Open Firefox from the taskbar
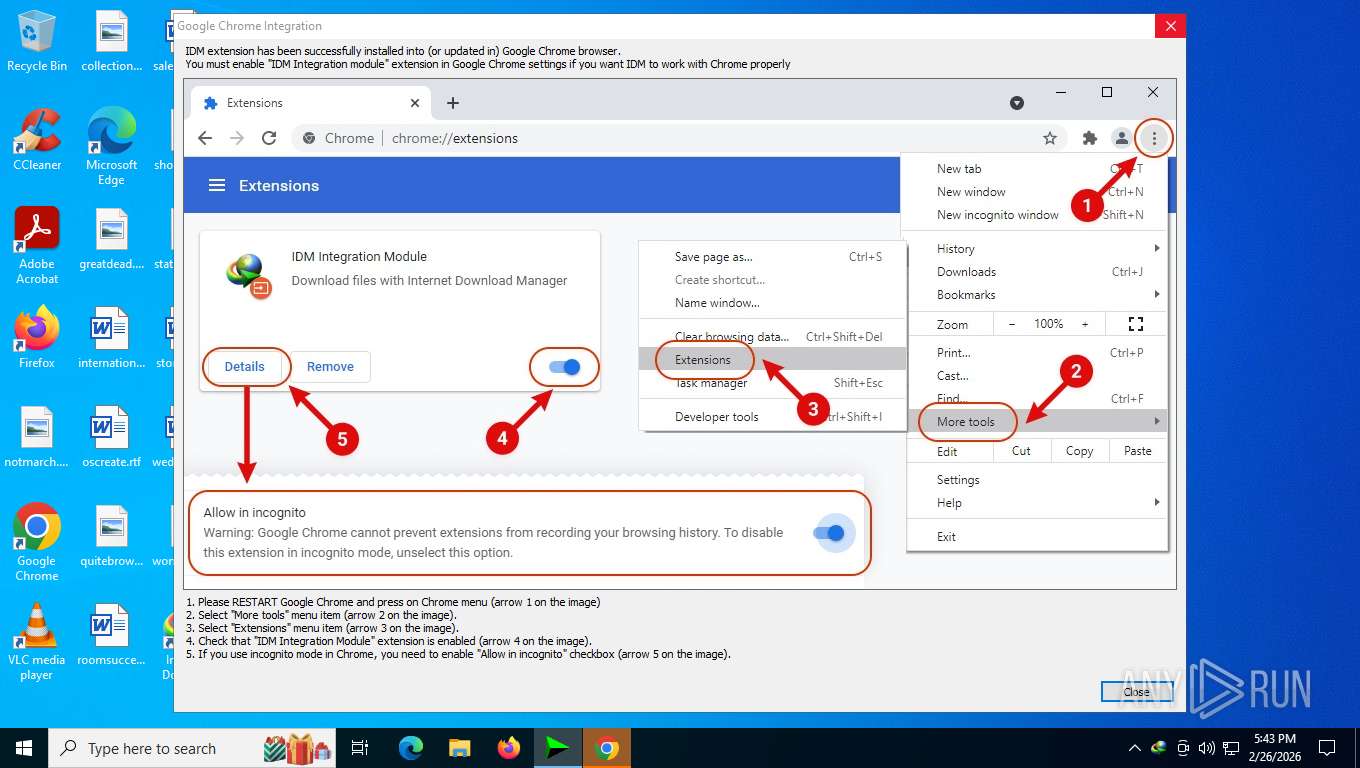The image size is (1360, 768). tap(509, 748)
